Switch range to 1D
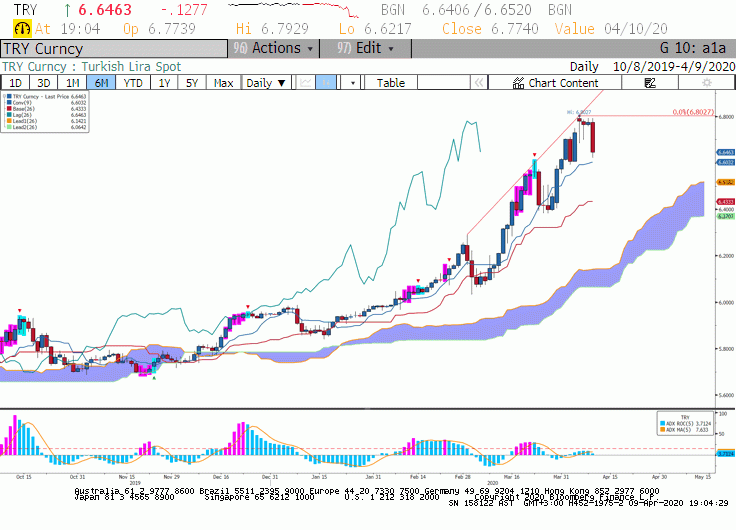 pos(15,83)
